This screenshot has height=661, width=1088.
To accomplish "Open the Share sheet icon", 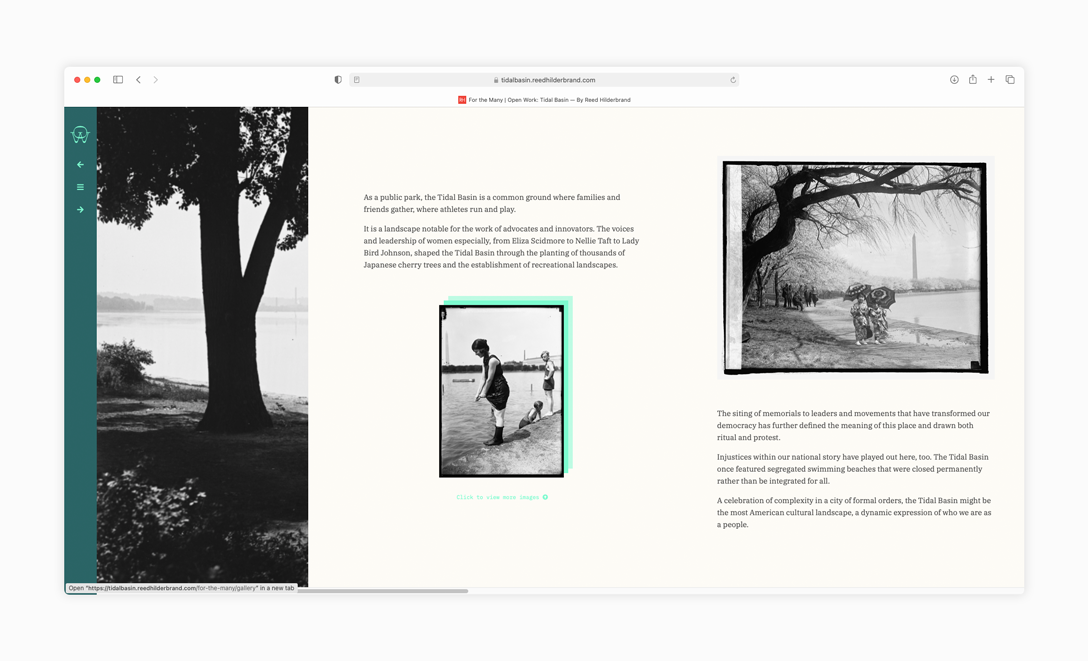I will [972, 79].
